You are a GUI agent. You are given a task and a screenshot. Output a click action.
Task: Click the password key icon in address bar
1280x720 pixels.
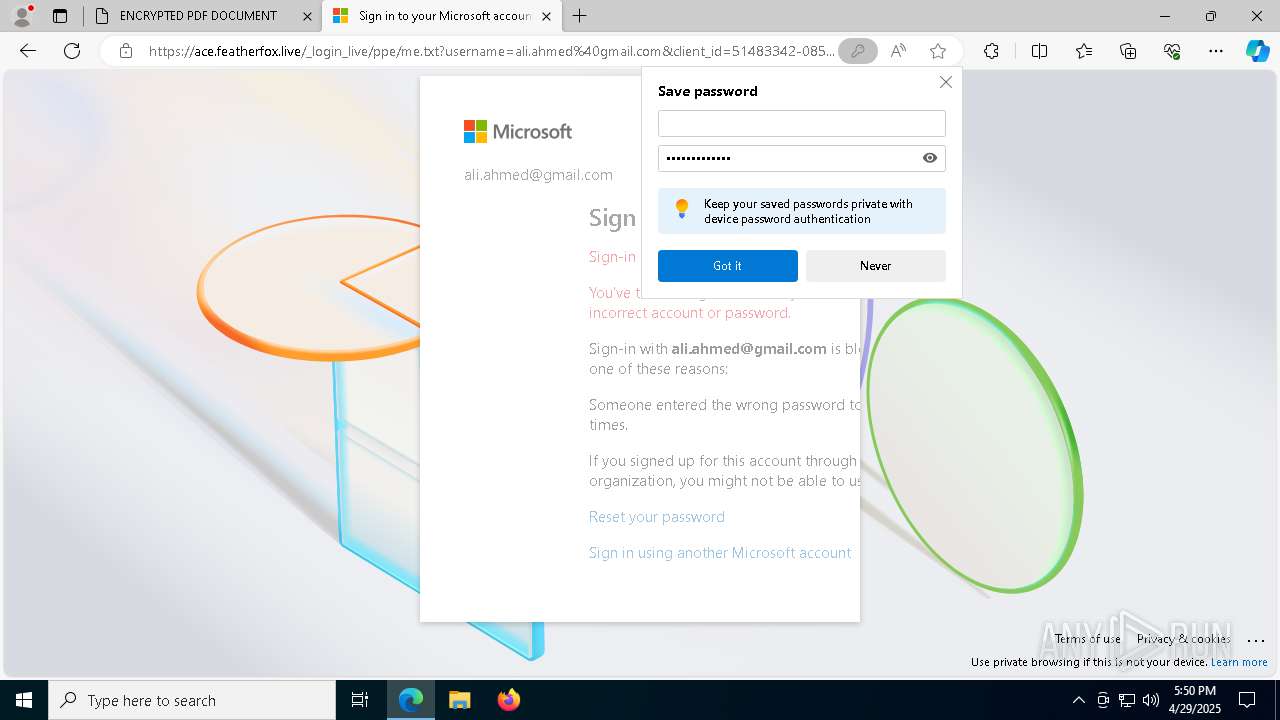[x=857, y=51]
